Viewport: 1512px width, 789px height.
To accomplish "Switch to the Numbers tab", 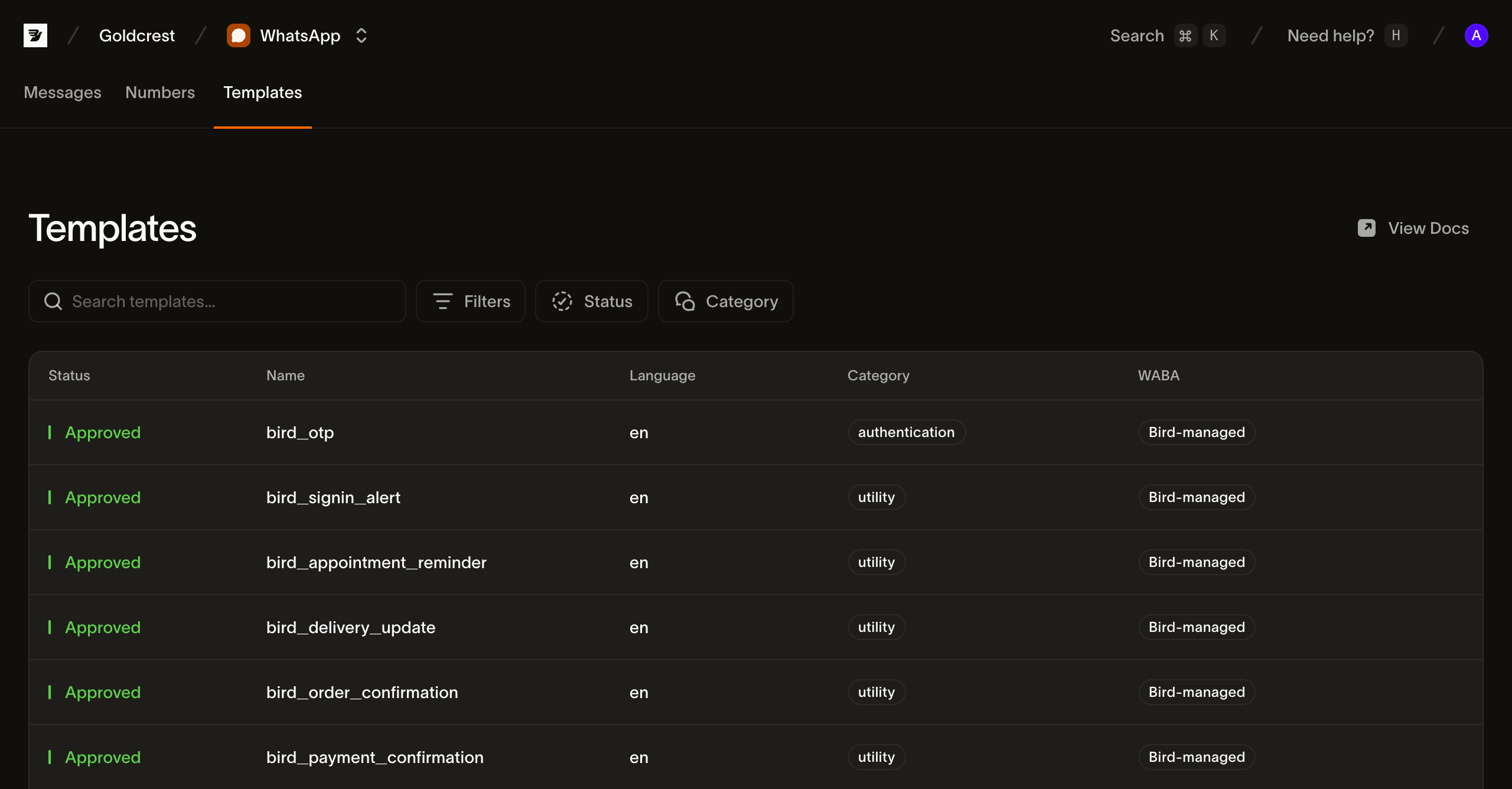I will click(160, 92).
